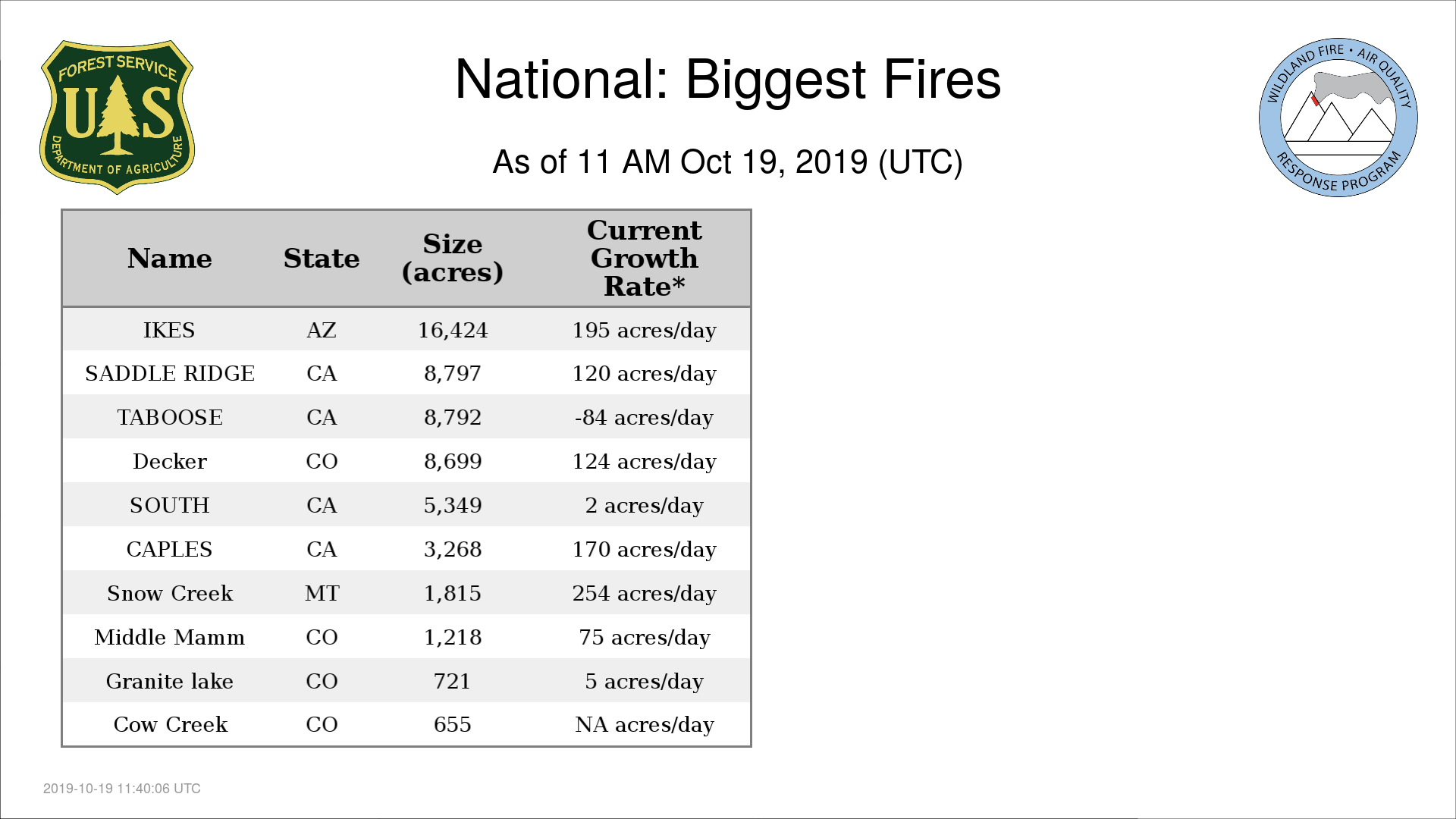Click the Middle Mamm fire name

(170, 637)
